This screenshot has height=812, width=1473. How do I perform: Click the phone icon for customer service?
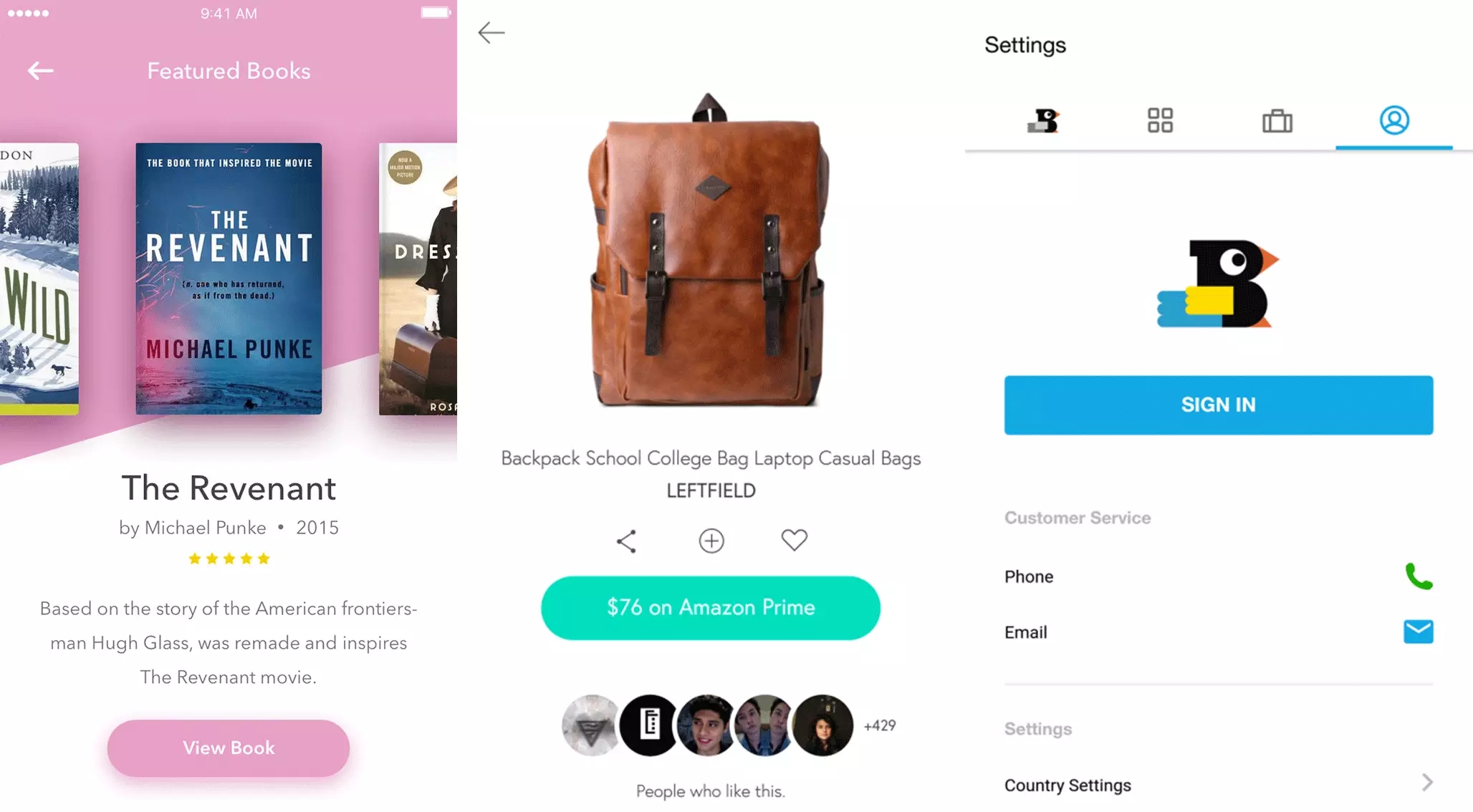tap(1418, 576)
